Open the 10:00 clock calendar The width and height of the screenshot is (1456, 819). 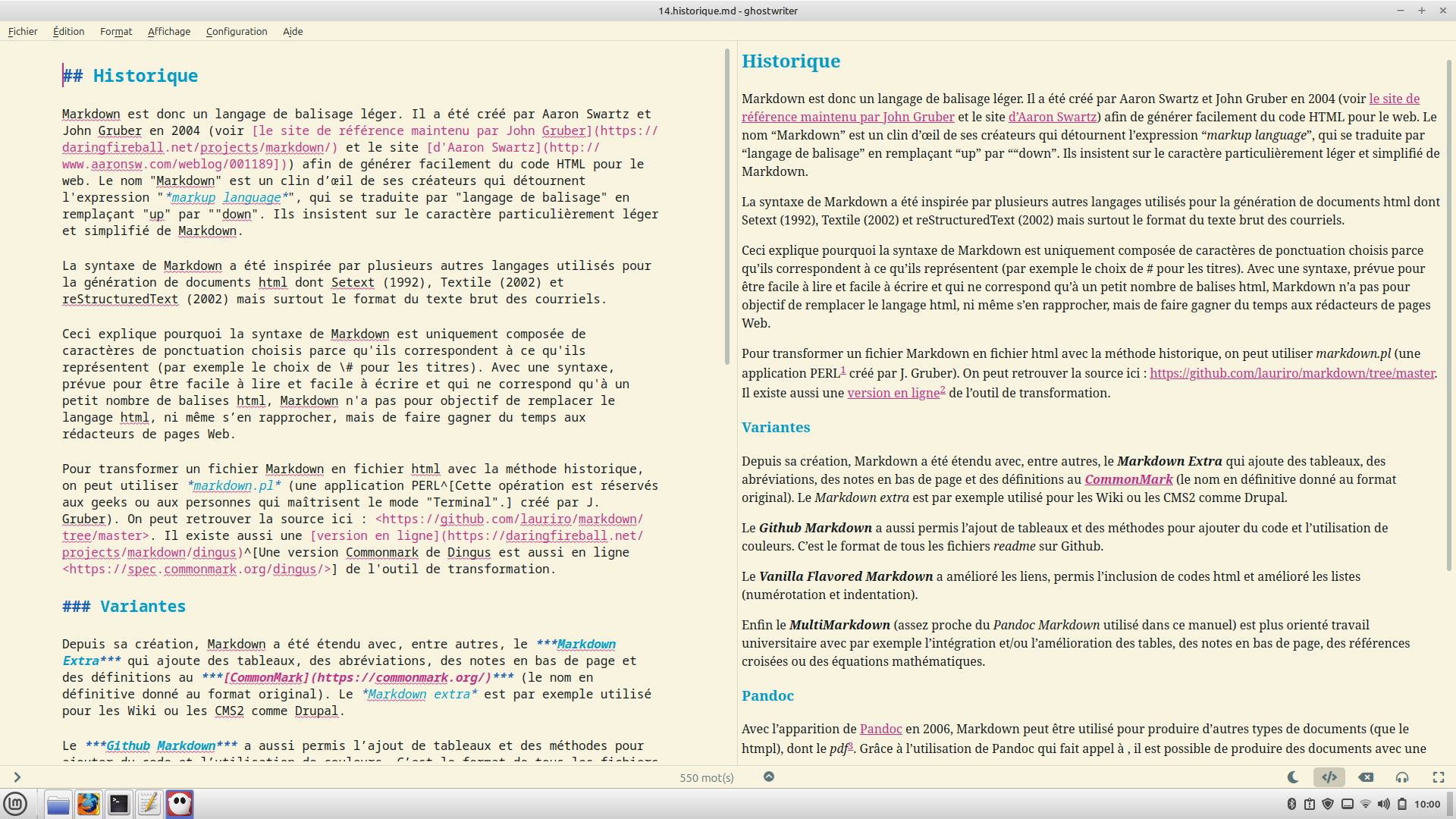(1427, 804)
